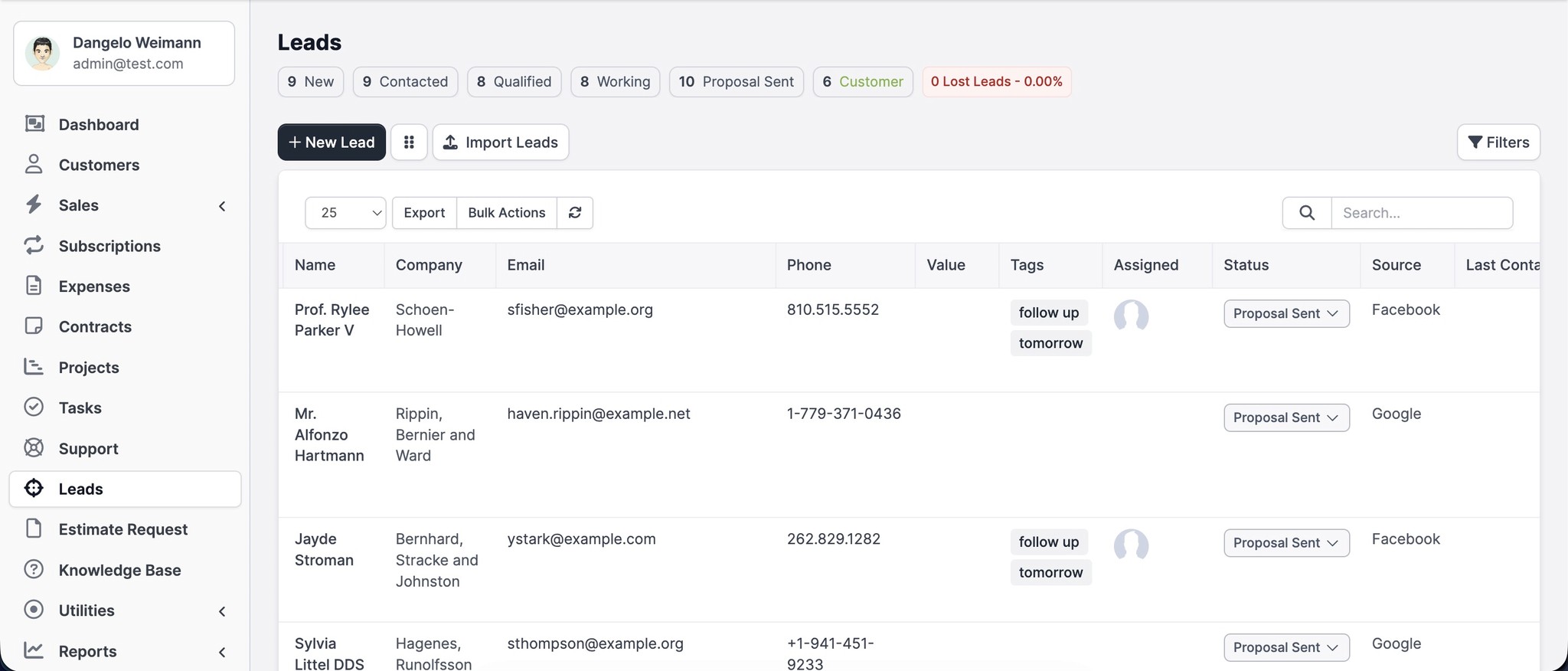This screenshot has width=1568, height=671.
Task: Click the Sales lightning bolt icon
Action: (x=34, y=205)
